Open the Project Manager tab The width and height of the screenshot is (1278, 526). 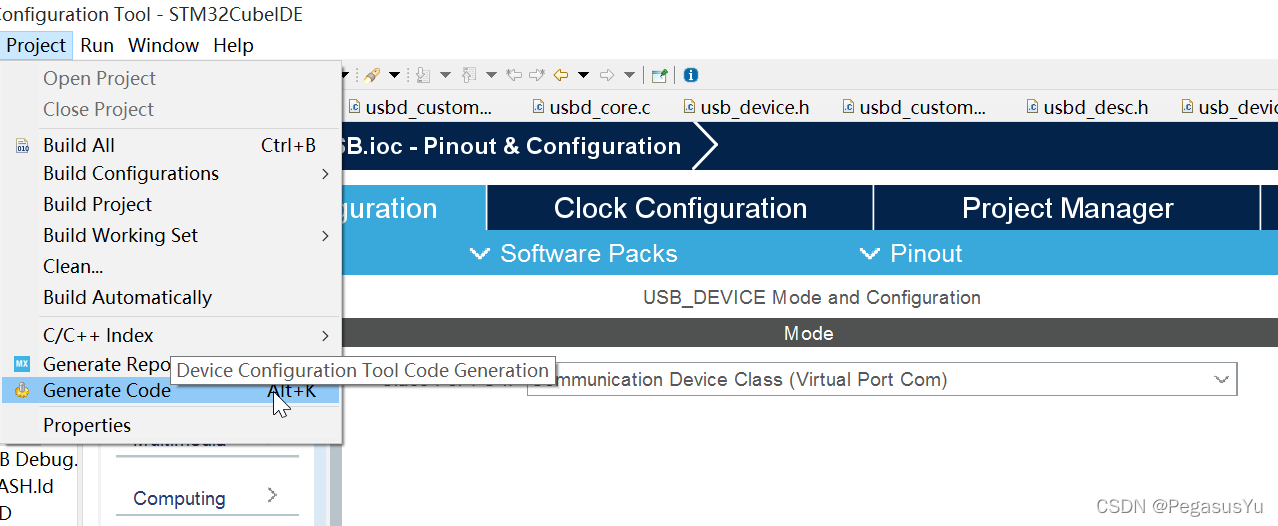(1067, 208)
